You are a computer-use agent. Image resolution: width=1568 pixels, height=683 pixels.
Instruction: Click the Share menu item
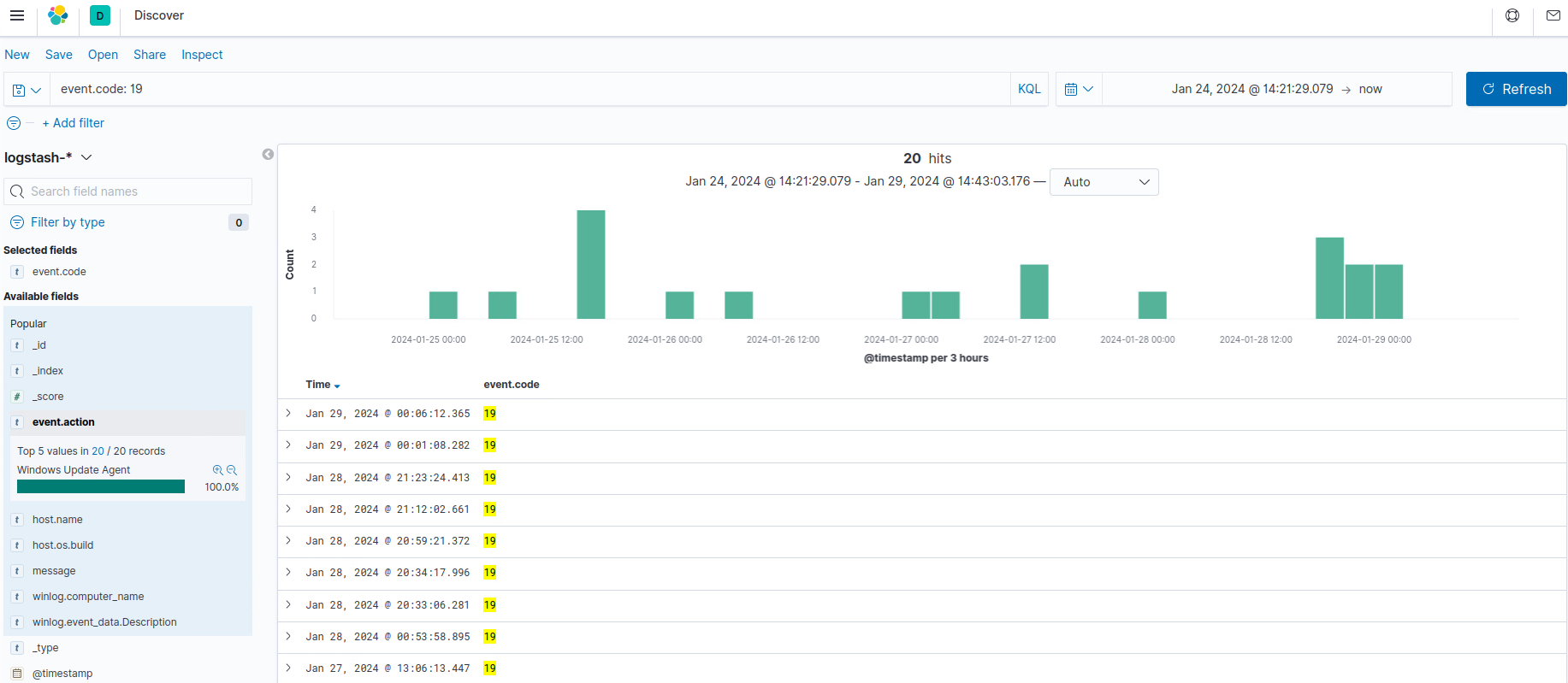coord(150,55)
